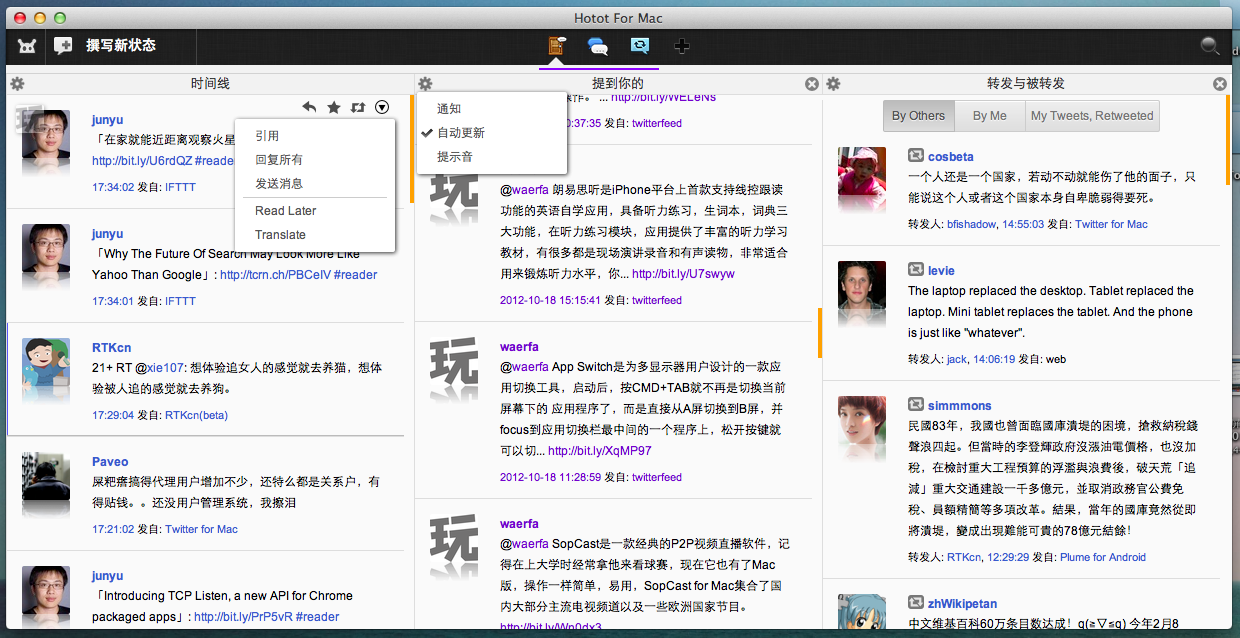
Task: Open settings gear of the 提到你的 column
Action: point(425,84)
